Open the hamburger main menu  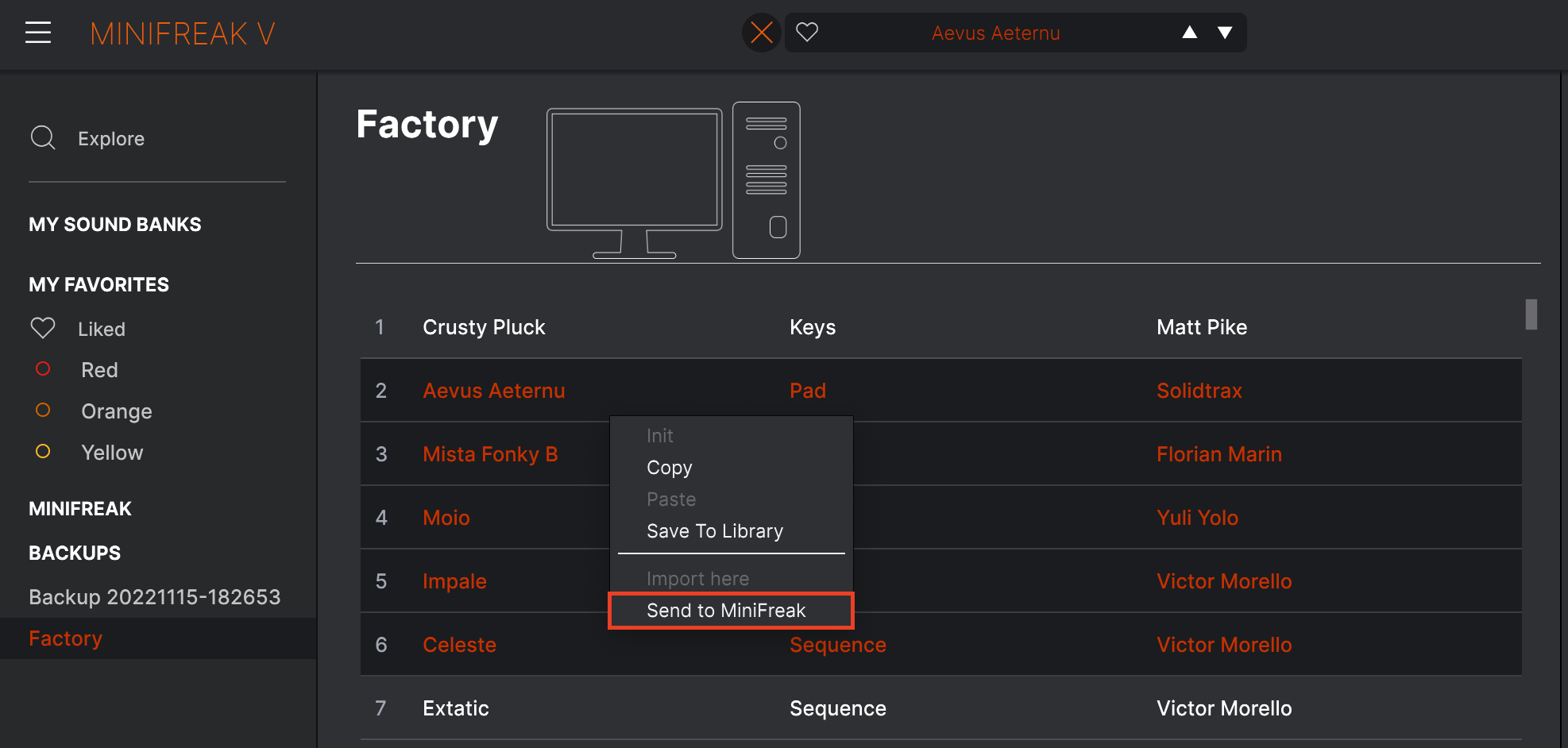click(37, 33)
